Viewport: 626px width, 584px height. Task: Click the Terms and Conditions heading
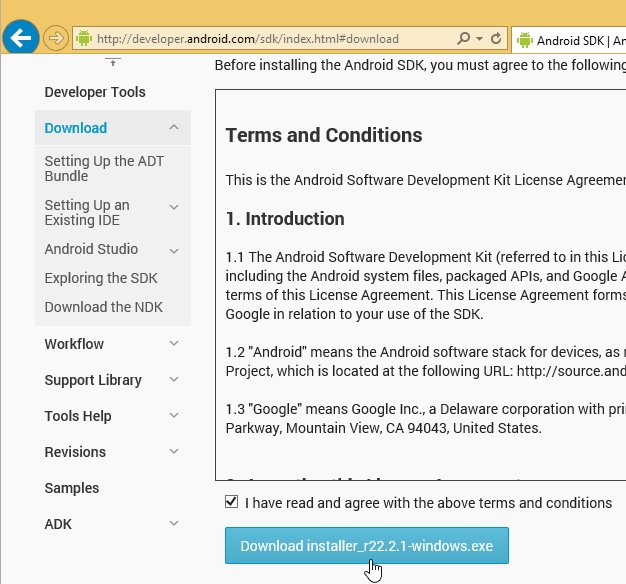pyautogui.click(x=324, y=135)
